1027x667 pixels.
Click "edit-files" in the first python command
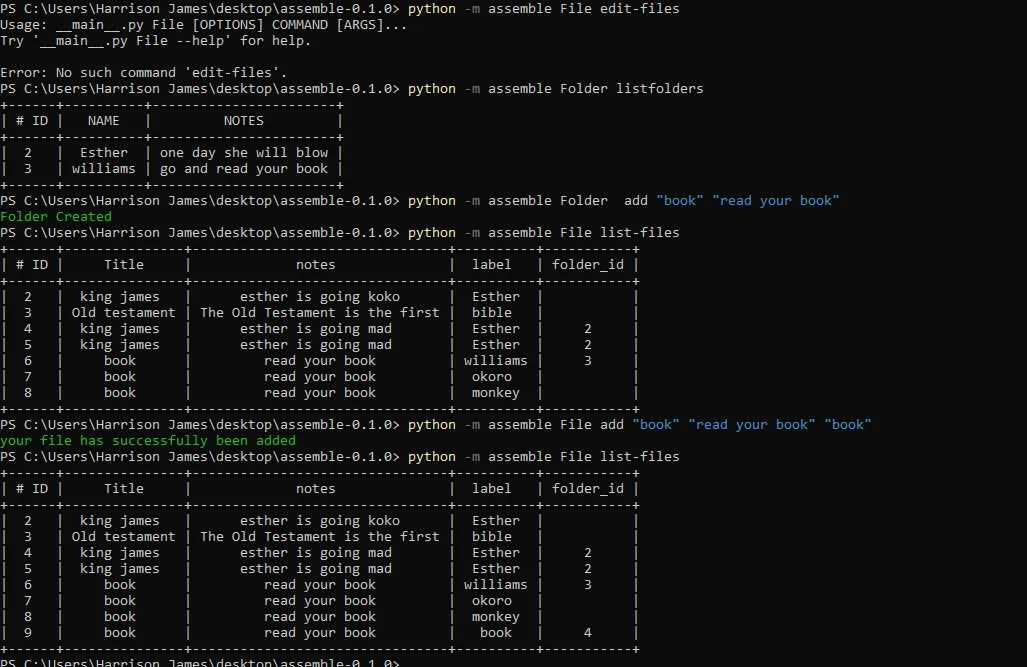coord(640,9)
